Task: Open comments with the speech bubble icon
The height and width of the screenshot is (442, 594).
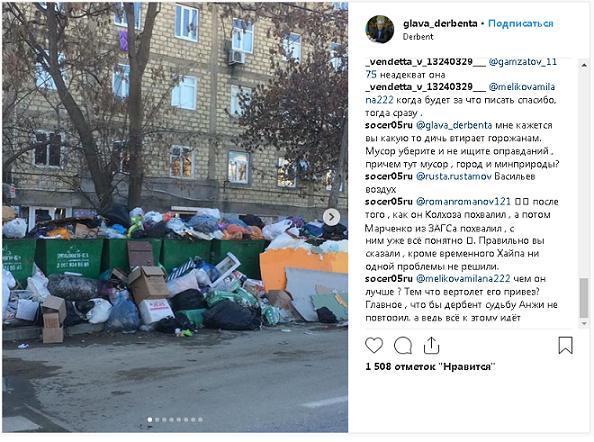Action: point(403,345)
